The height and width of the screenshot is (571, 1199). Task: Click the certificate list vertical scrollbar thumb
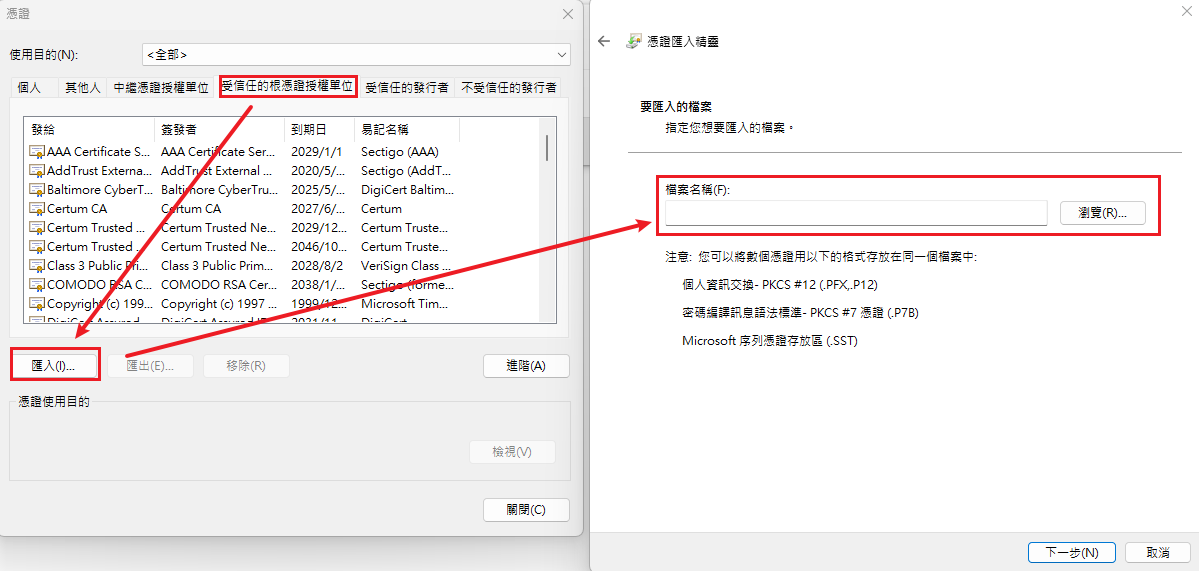pos(547,148)
